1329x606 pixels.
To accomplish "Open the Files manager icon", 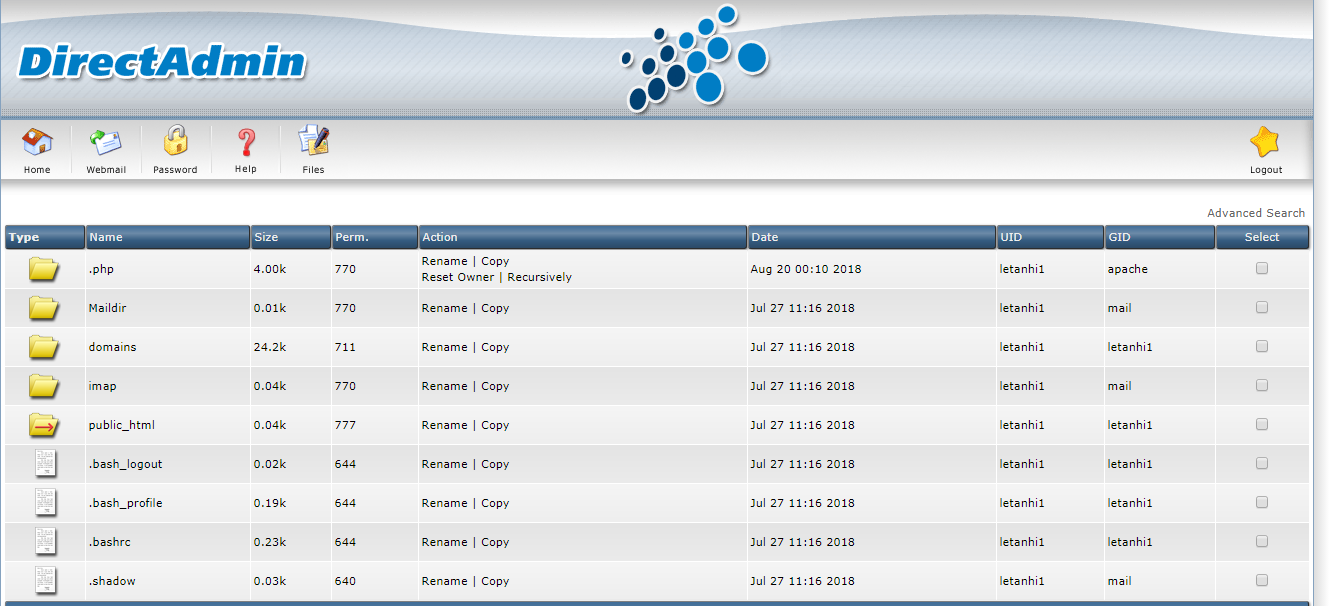I will [313, 140].
